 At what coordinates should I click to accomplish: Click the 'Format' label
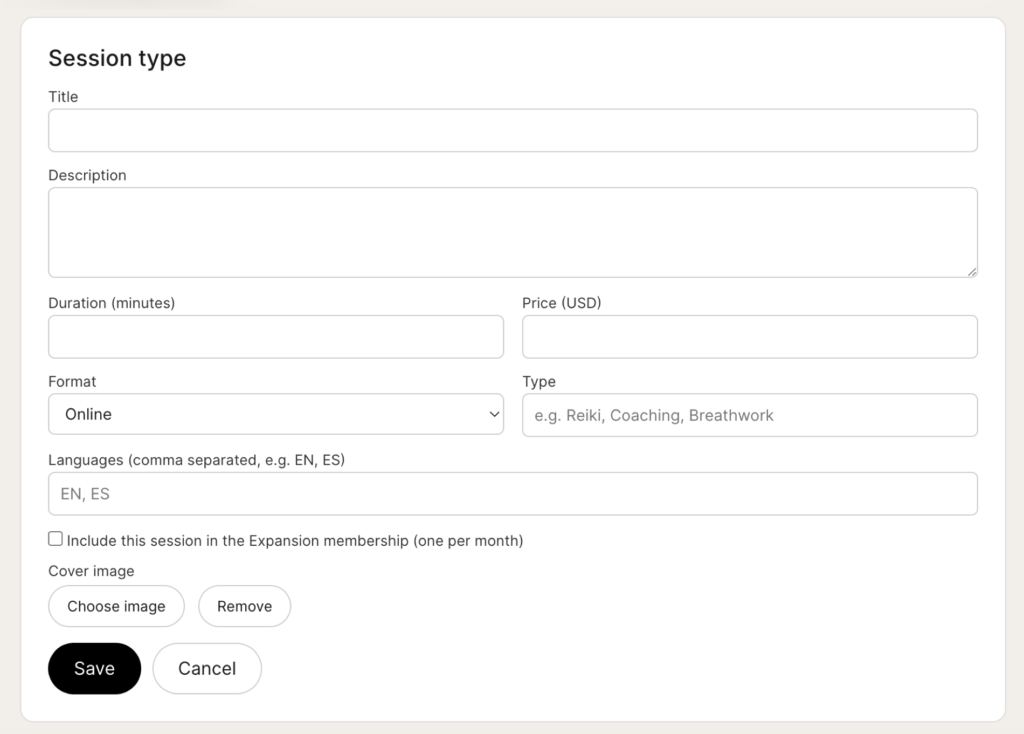[x=72, y=381]
